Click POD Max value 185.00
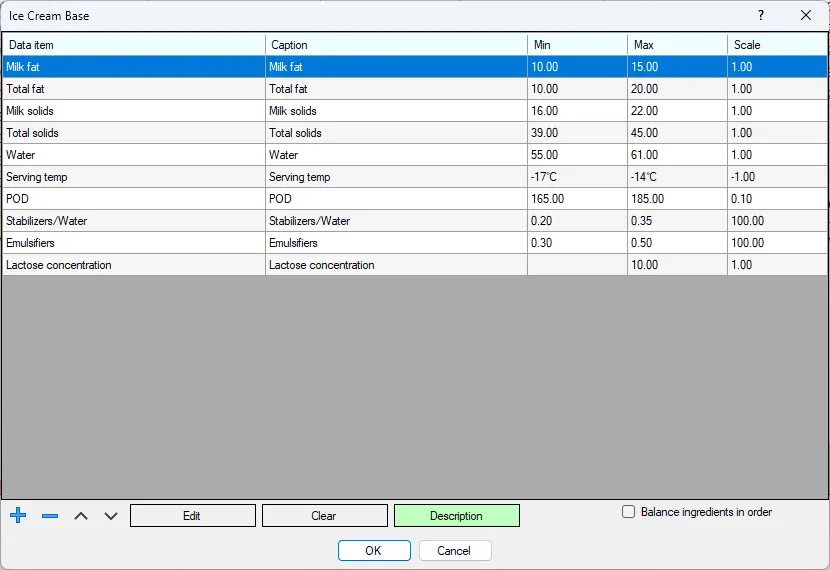830x570 pixels. [x=678, y=199]
